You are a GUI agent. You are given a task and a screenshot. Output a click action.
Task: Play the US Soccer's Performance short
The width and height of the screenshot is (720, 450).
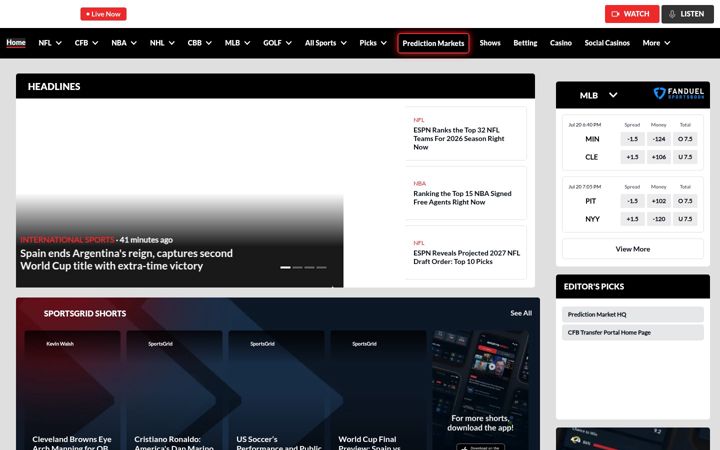coord(276,390)
